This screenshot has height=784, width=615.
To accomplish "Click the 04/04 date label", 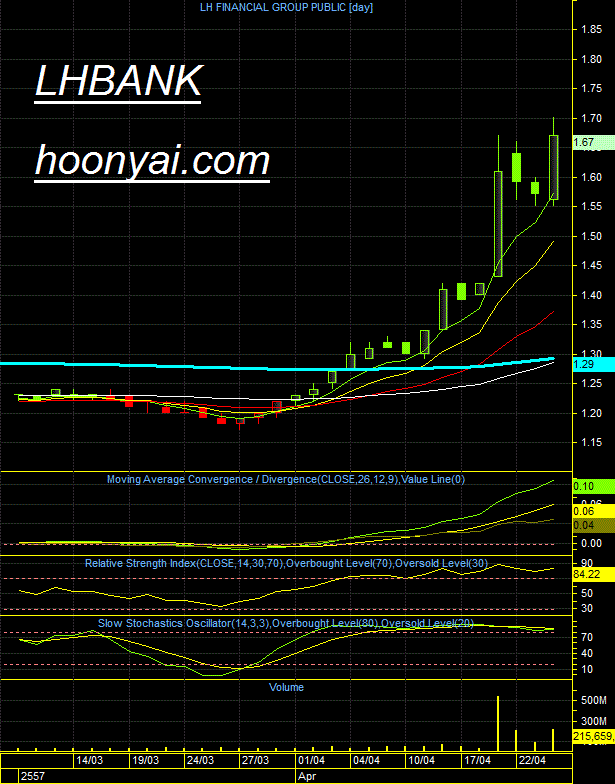I will pyautogui.click(x=366, y=760).
